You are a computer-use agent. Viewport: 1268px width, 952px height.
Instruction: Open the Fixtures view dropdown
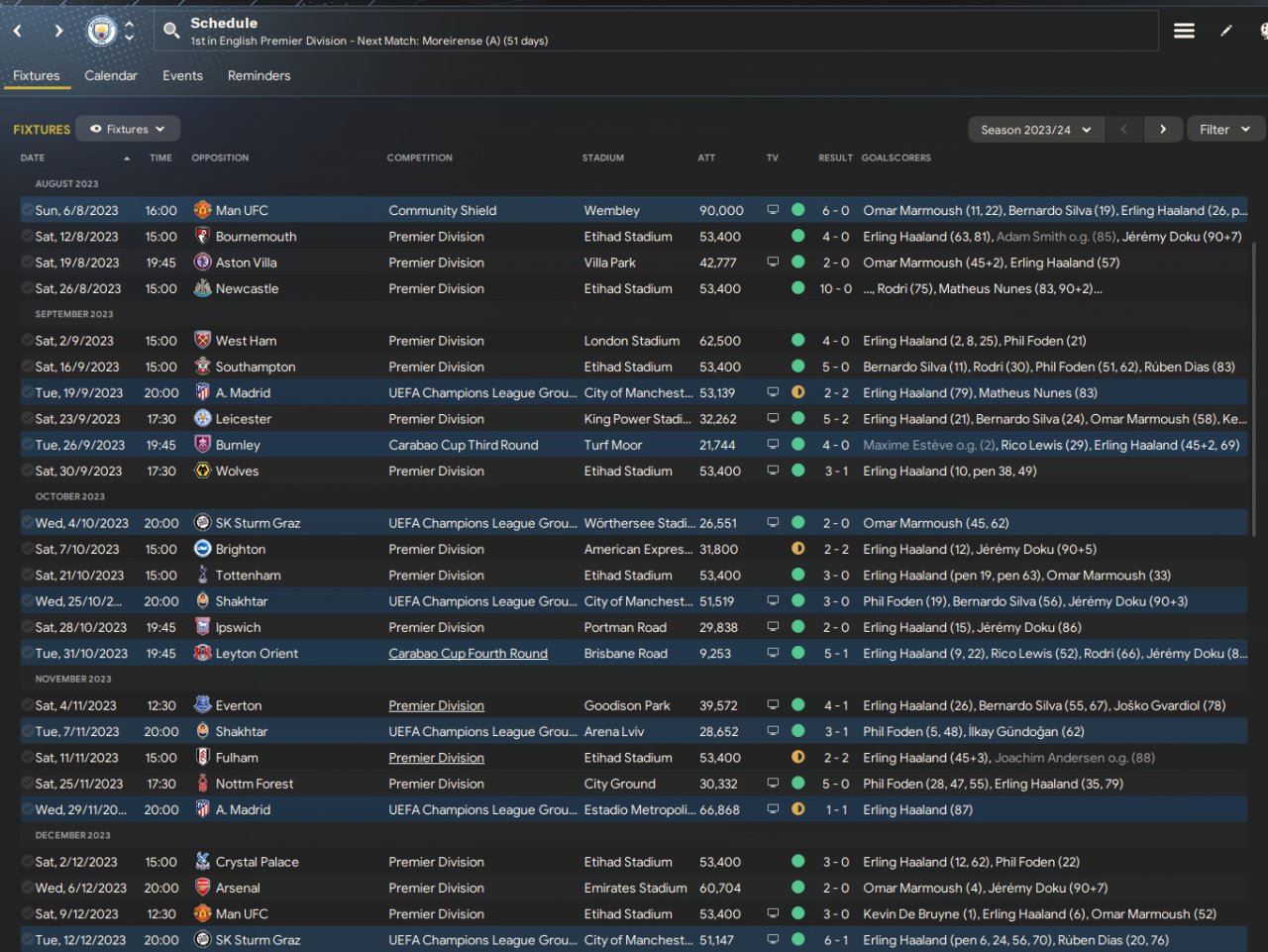[x=128, y=129]
